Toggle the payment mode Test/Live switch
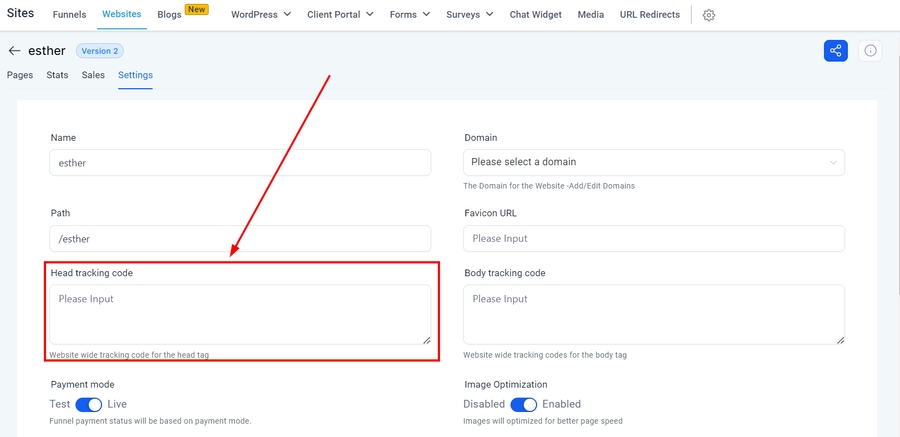This screenshot has width=900, height=437. click(x=89, y=404)
